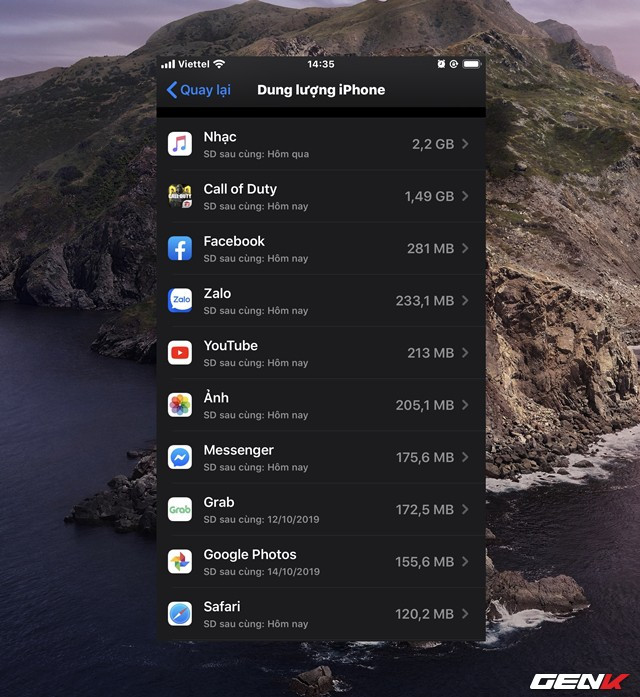
Task: Click the 213 MB size value
Action: (x=431, y=353)
